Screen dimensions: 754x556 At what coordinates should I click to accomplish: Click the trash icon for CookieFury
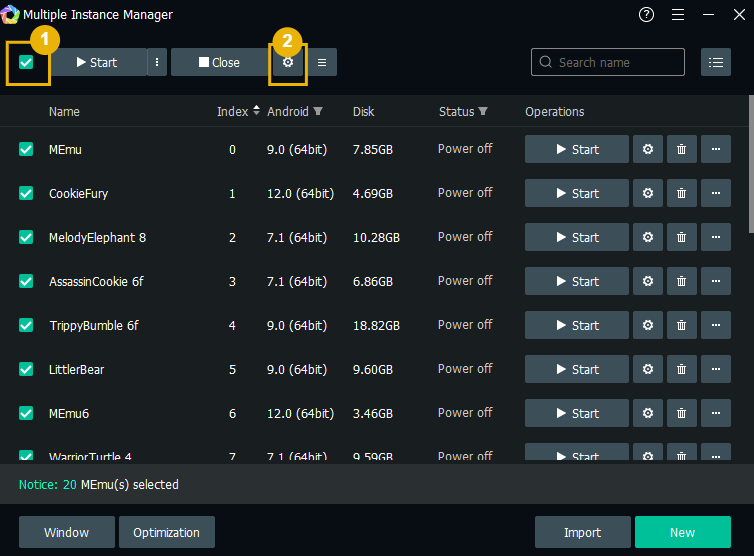(x=681, y=193)
